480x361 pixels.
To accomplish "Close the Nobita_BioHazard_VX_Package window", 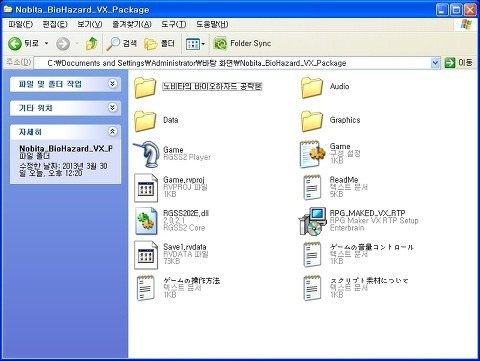I will [x=470, y=10].
